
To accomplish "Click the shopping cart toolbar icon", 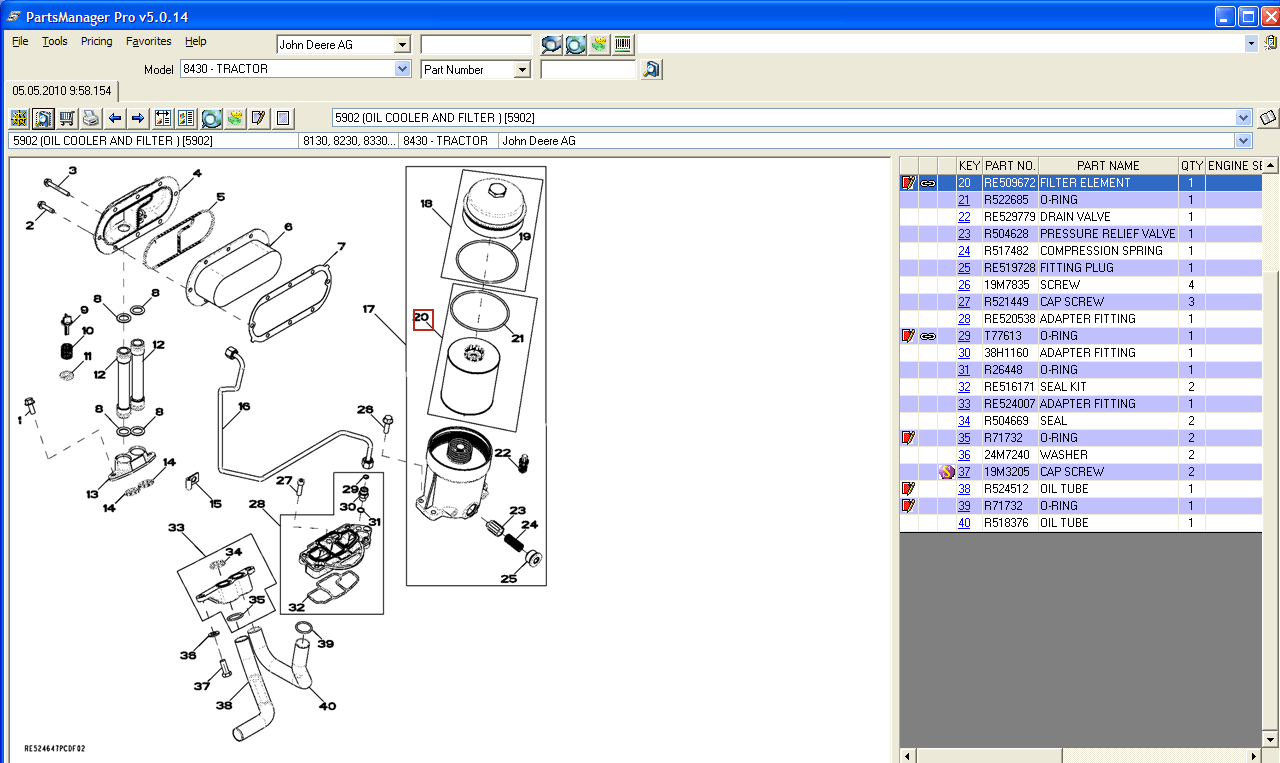I will 67,118.
